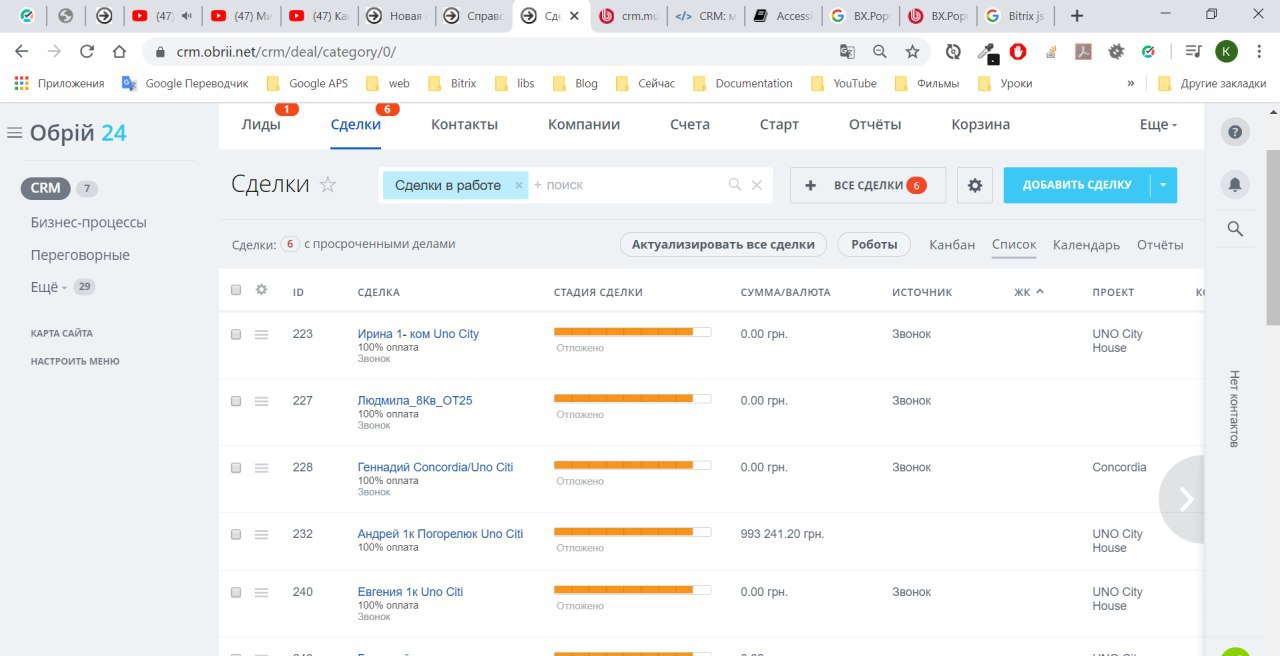Open search magnifier in right sidebar

pyautogui.click(x=1235, y=229)
